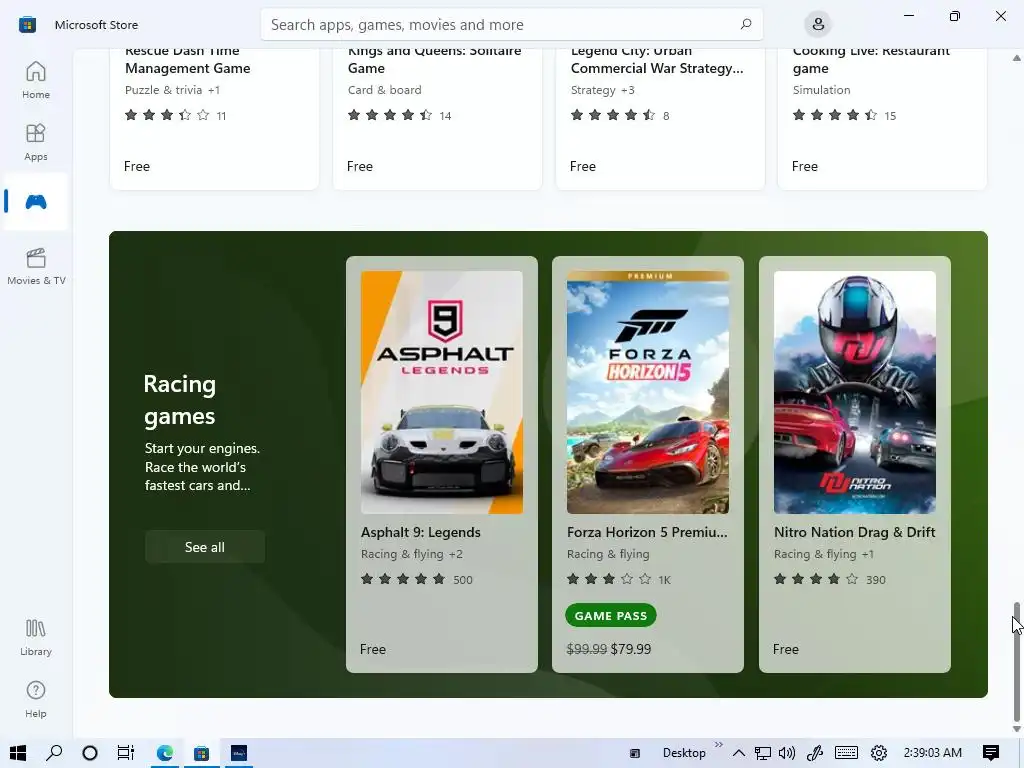The height and width of the screenshot is (768, 1024).
Task: Open Task View on taskbar
Action: [125, 753]
